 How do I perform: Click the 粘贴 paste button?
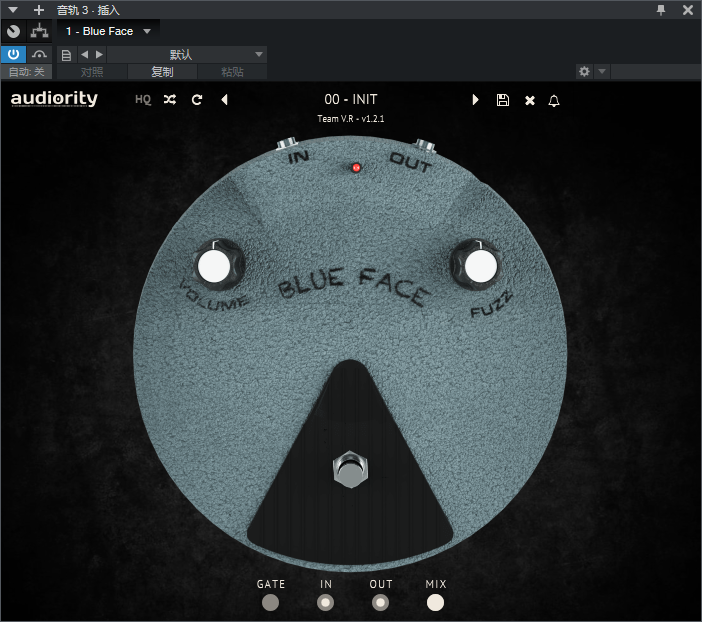[x=232, y=72]
